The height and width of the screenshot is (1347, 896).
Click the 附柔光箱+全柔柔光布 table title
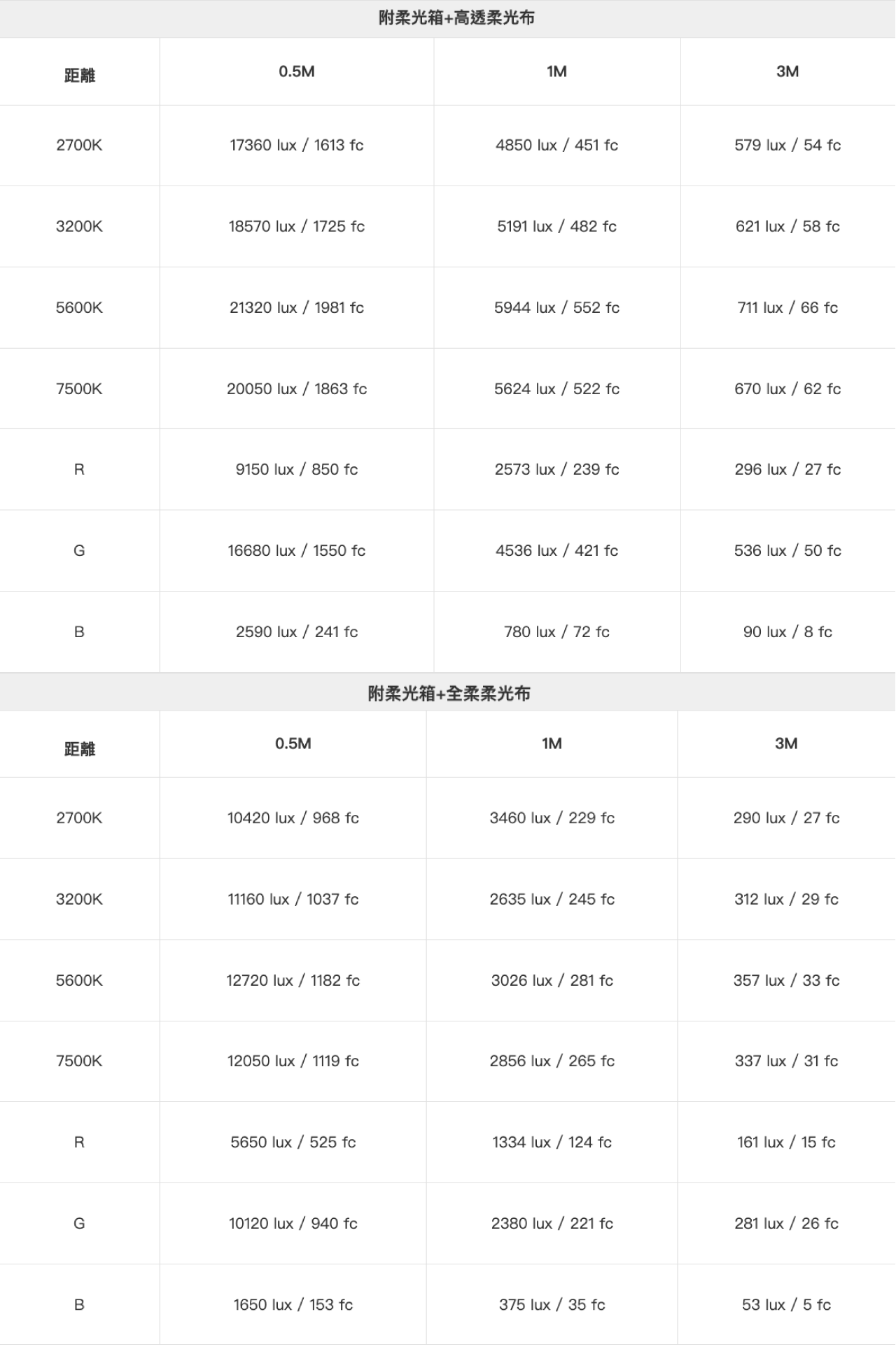click(449, 693)
